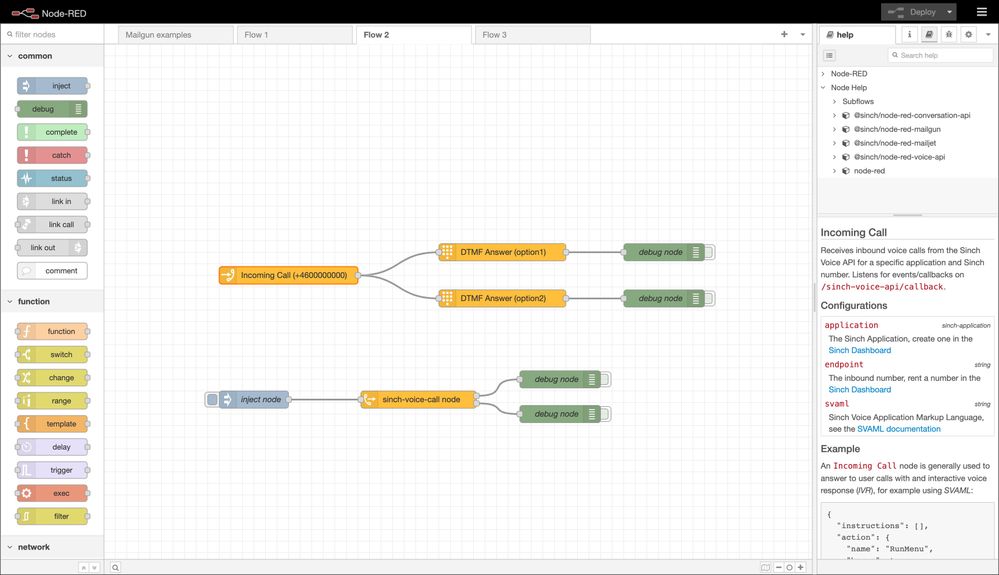999x575 pixels.
Task: Select the DTMF Answer (option1) node
Action: click(x=502, y=252)
